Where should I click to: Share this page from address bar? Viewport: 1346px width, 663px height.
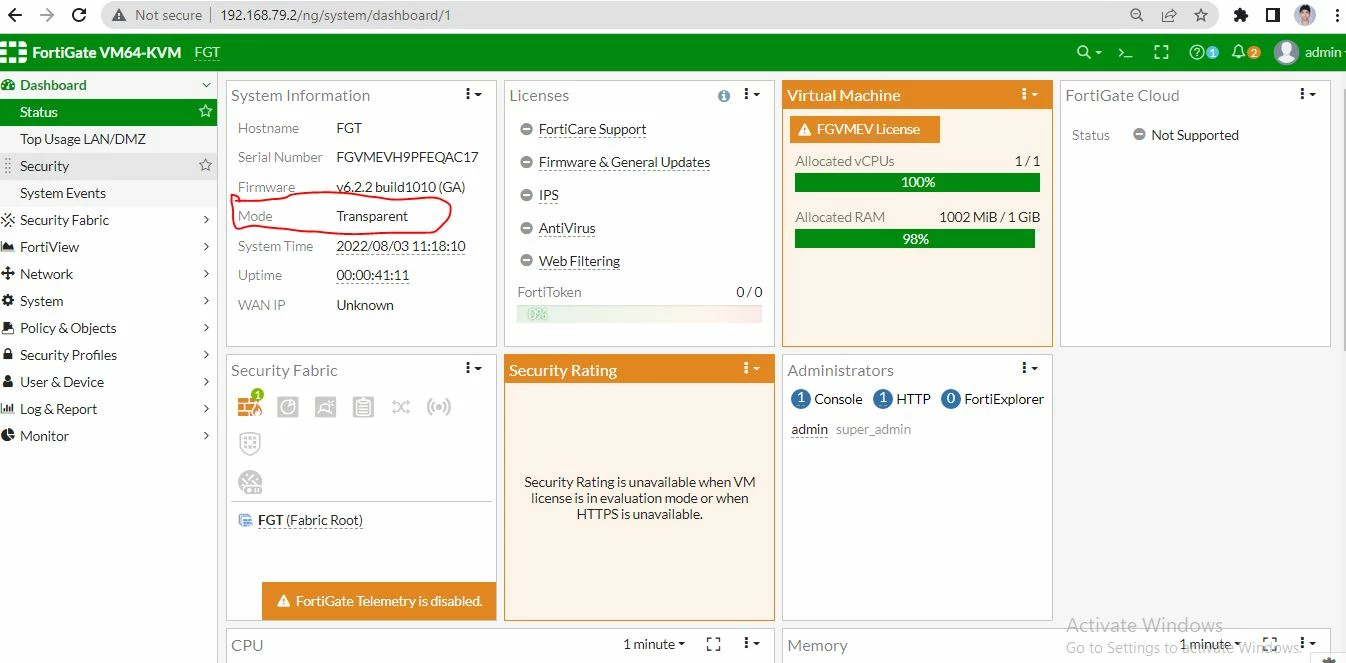click(1169, 15)
